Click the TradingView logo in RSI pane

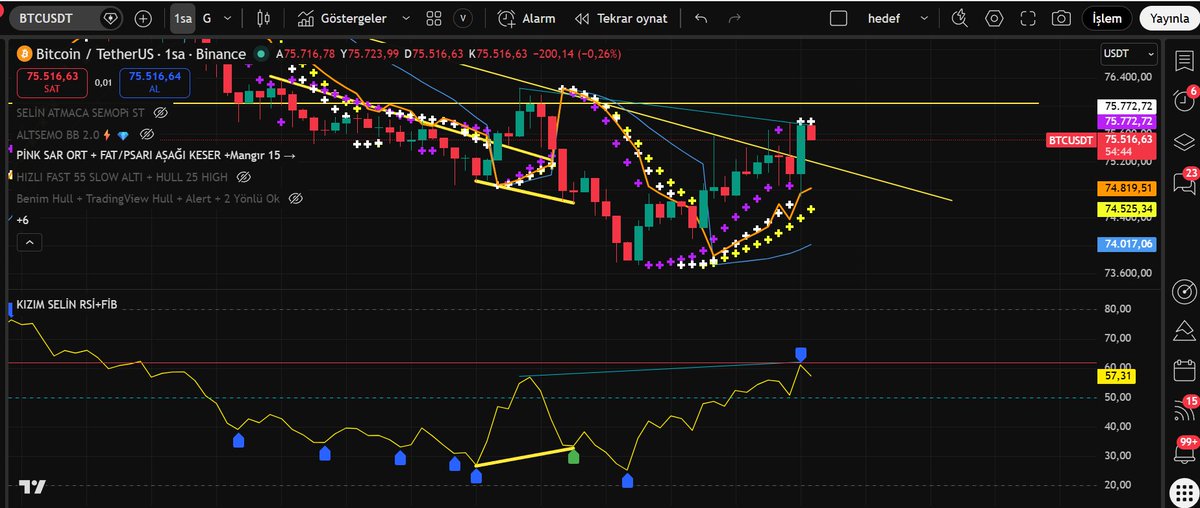(32, 487)
